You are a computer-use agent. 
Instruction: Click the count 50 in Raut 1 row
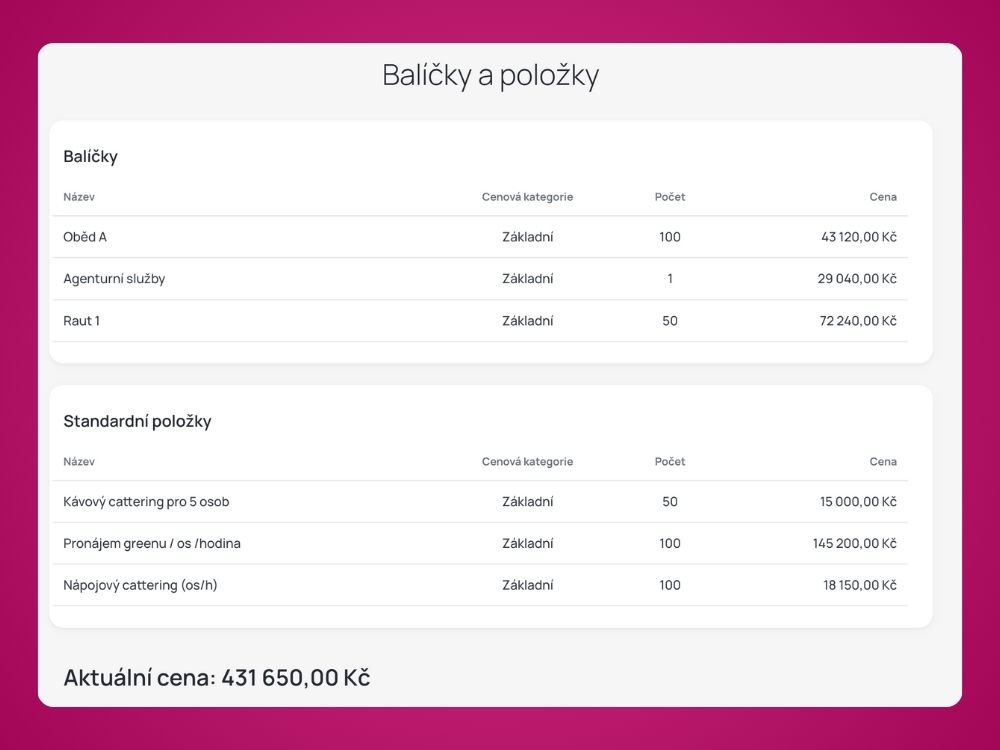click(x=670, y=321)
